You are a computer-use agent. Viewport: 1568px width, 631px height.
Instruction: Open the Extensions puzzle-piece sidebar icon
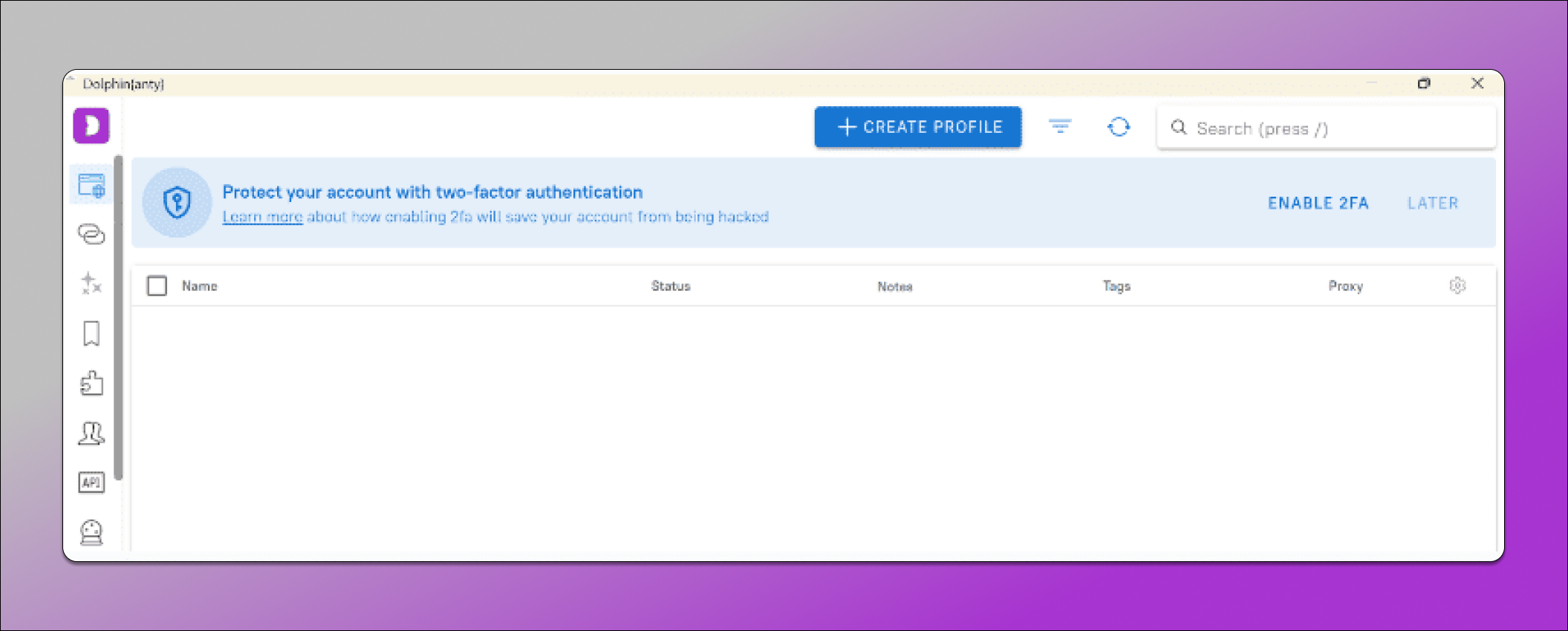click(91, 383)
